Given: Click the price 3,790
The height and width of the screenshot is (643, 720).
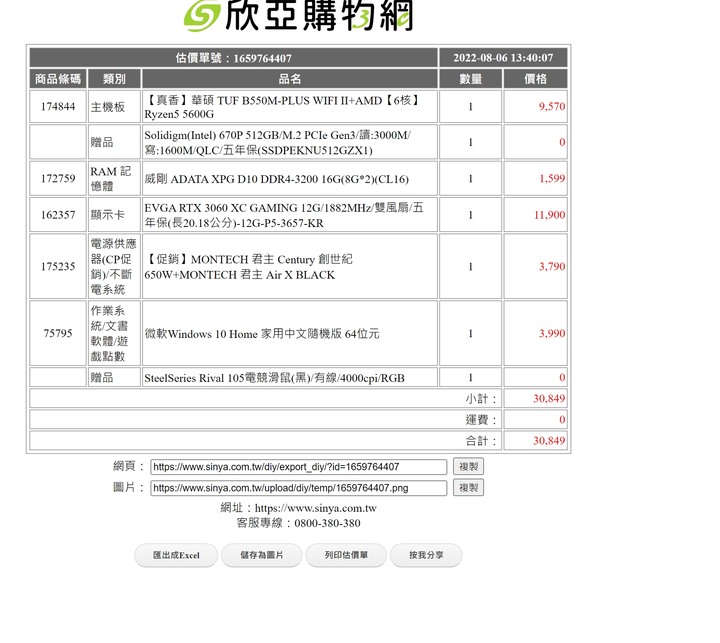Looking at the screenshot, I should click(551, 266).
